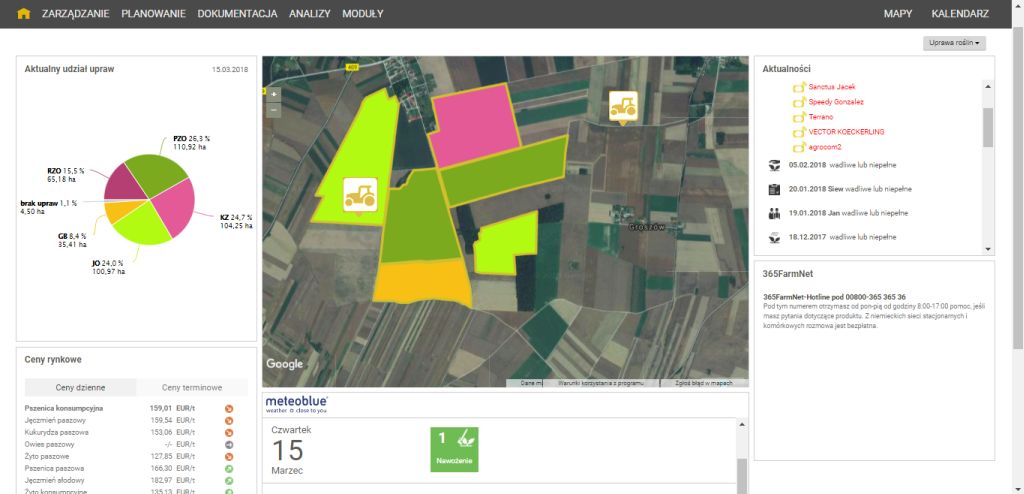Open the Terrano news link
1024x494 pixels.
point(822,117)
